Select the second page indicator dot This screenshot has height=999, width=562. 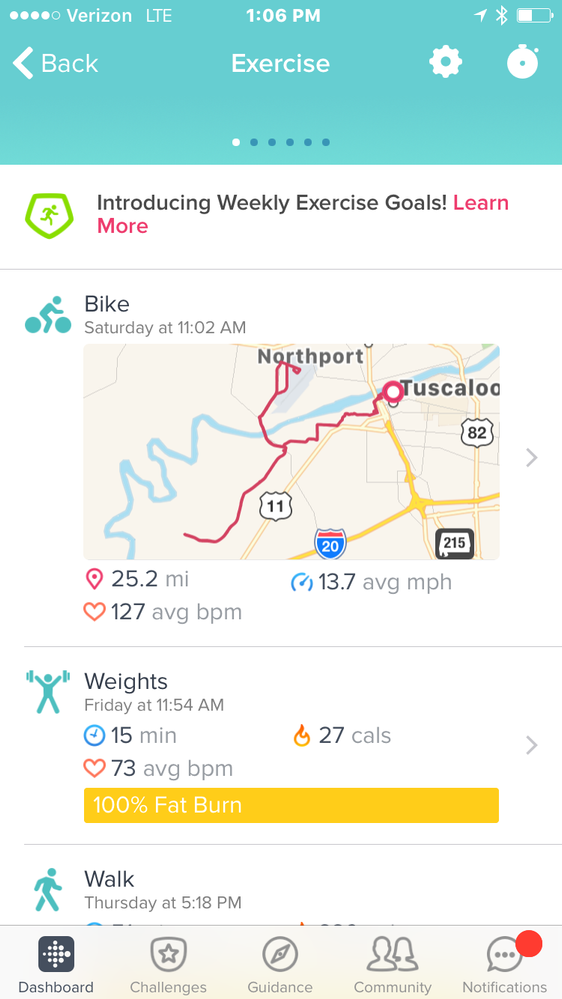click(254, 142)
